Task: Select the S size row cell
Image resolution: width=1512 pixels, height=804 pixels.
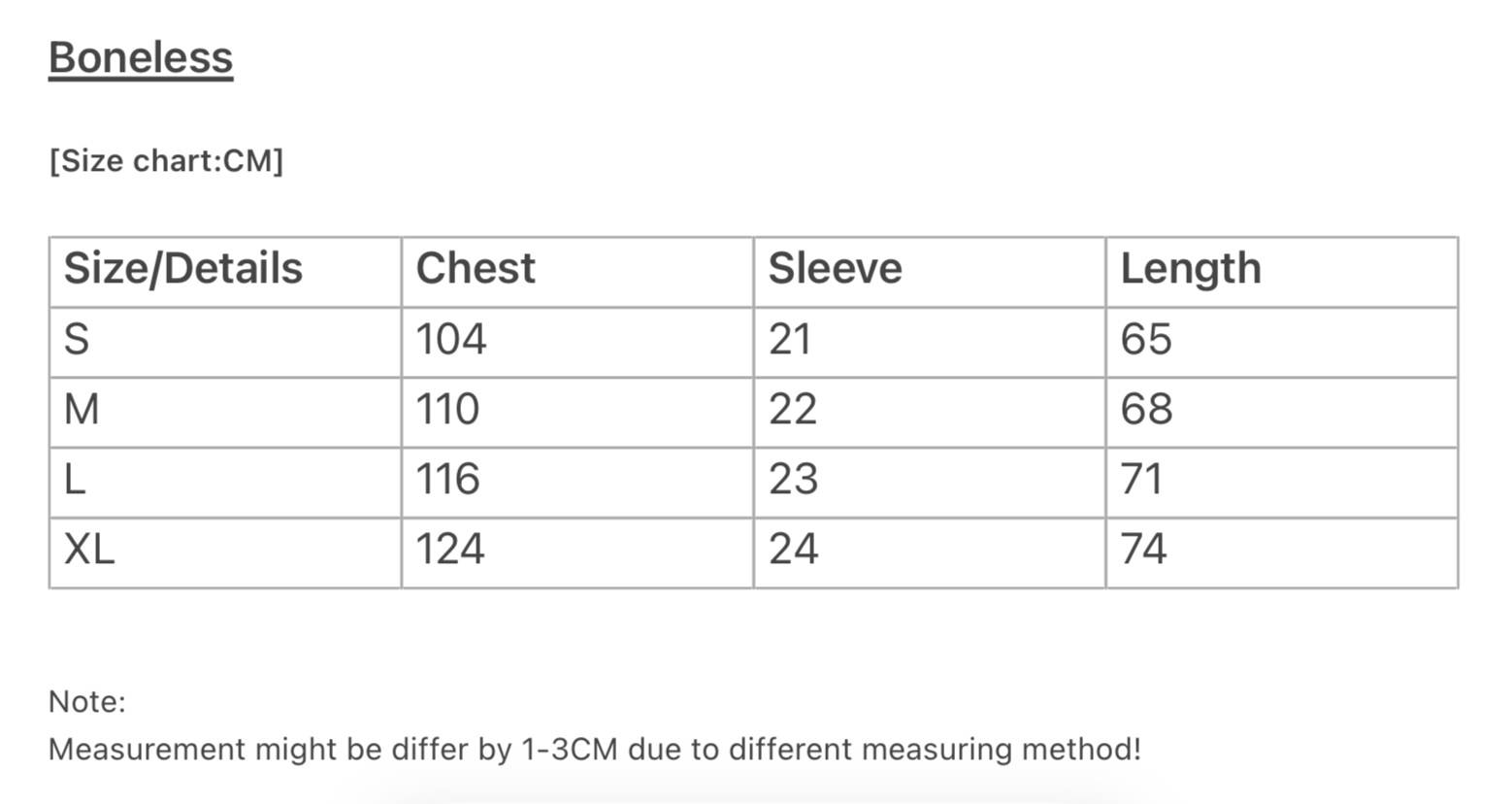Action: click(225, 342)
